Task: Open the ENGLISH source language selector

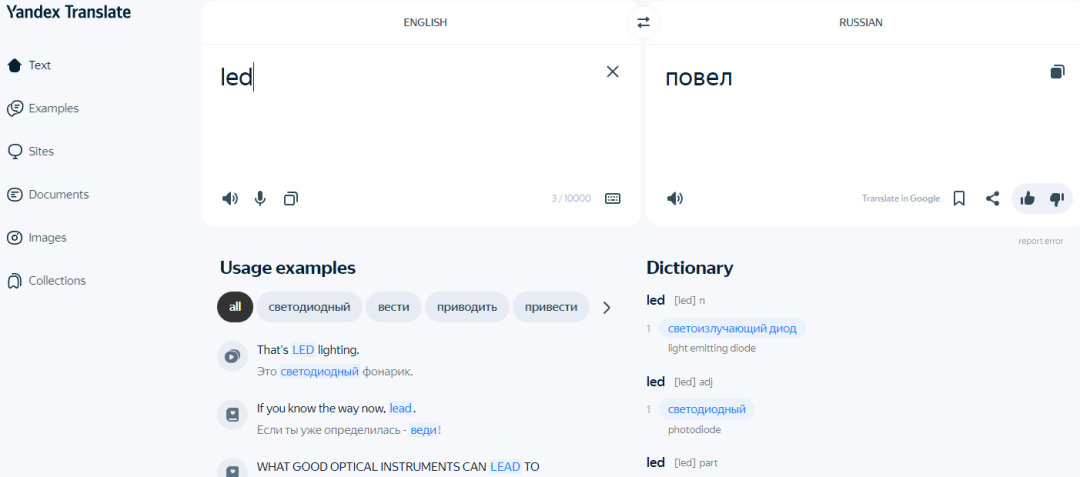Action: [425, 23]
